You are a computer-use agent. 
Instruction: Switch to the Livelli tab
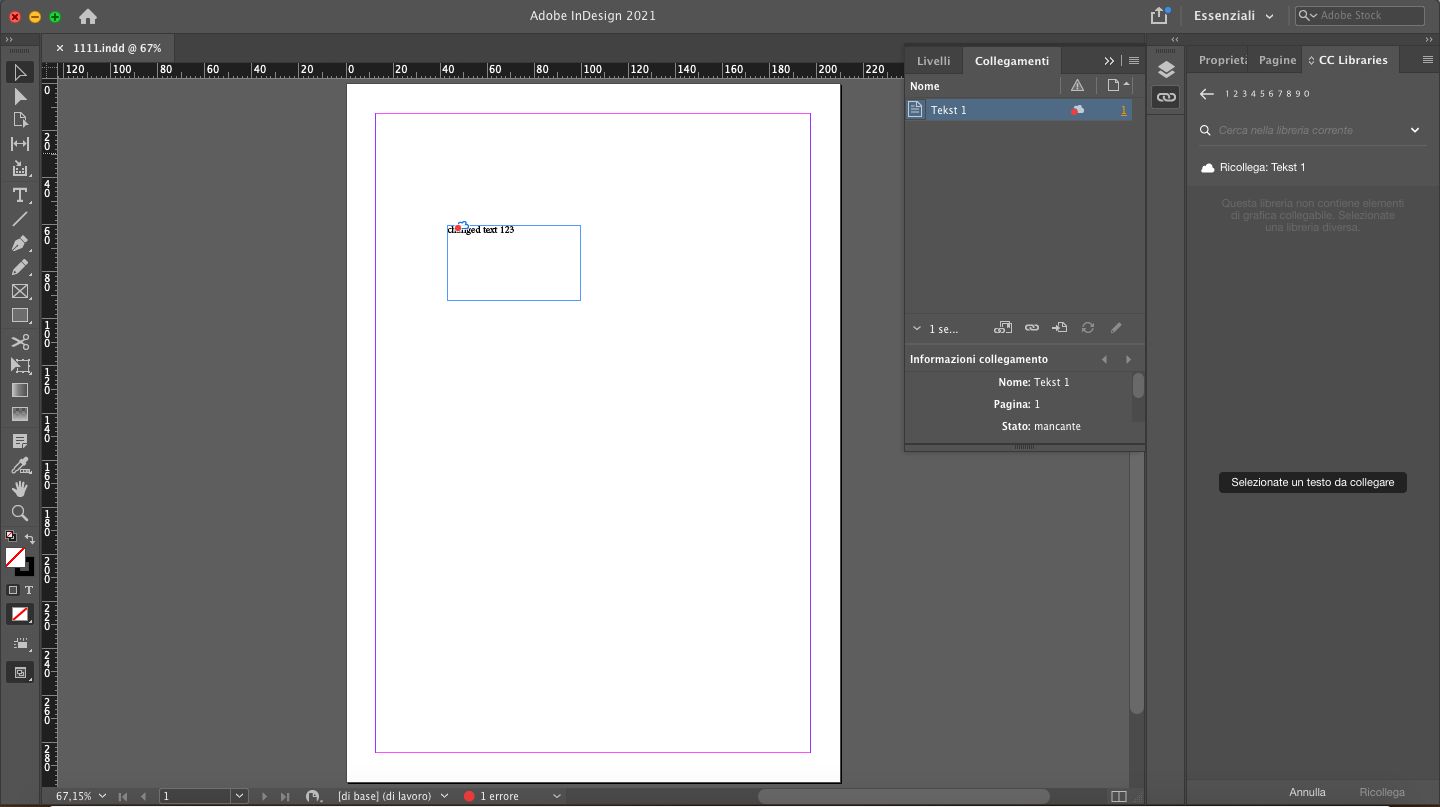click(x=933, y=60)
